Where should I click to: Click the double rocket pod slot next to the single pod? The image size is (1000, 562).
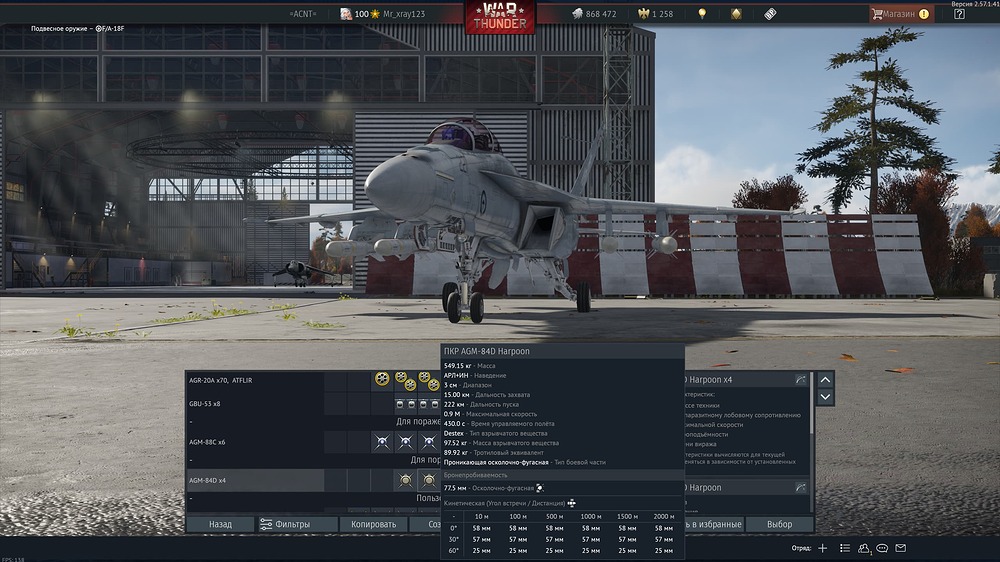(406, 381)
